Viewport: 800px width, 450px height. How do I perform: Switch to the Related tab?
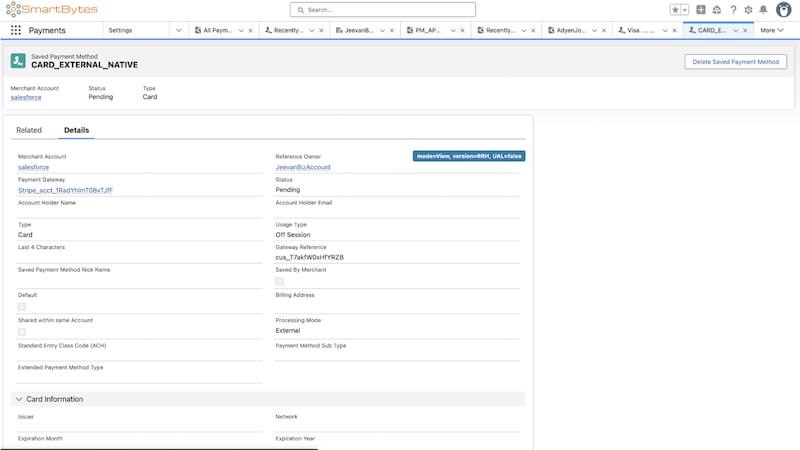[29, 130]
